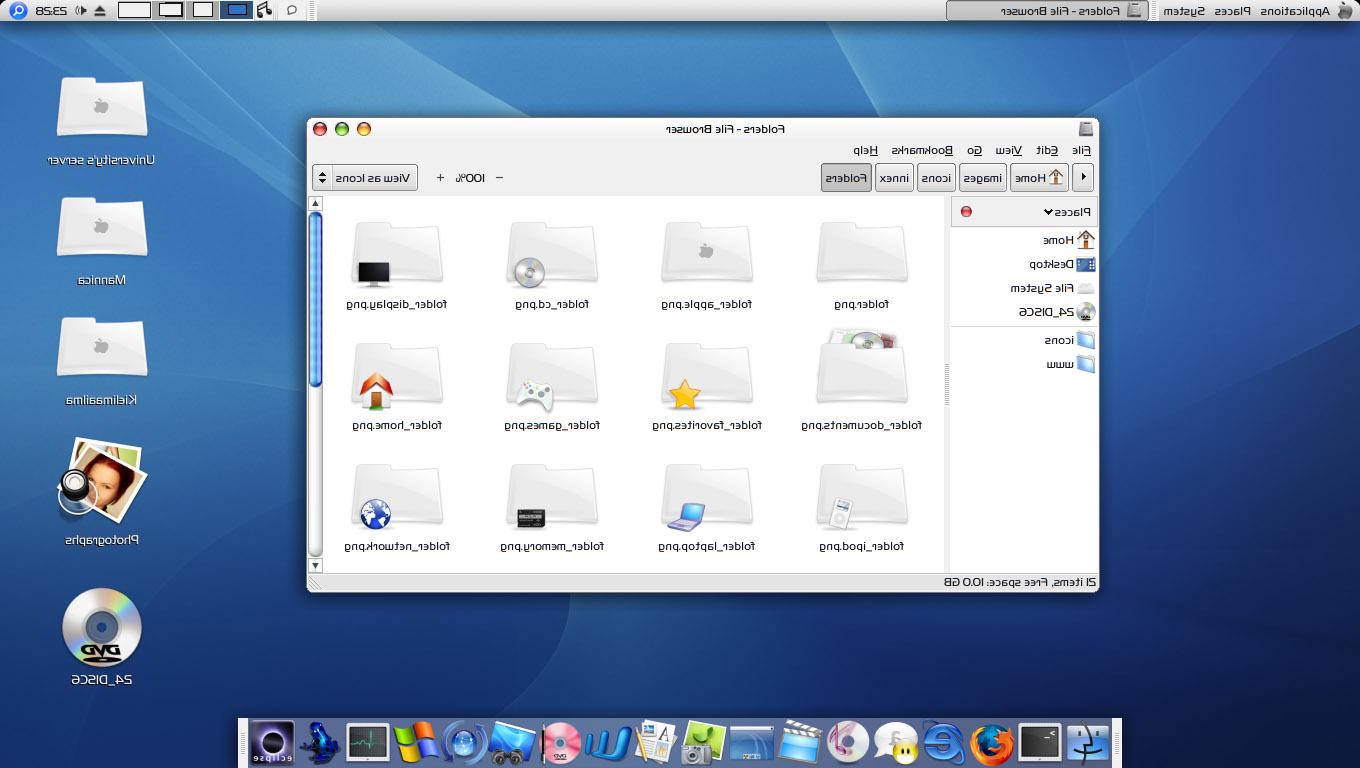Zoom out with the minus button
1360x768 pixels.
(499, 178)
